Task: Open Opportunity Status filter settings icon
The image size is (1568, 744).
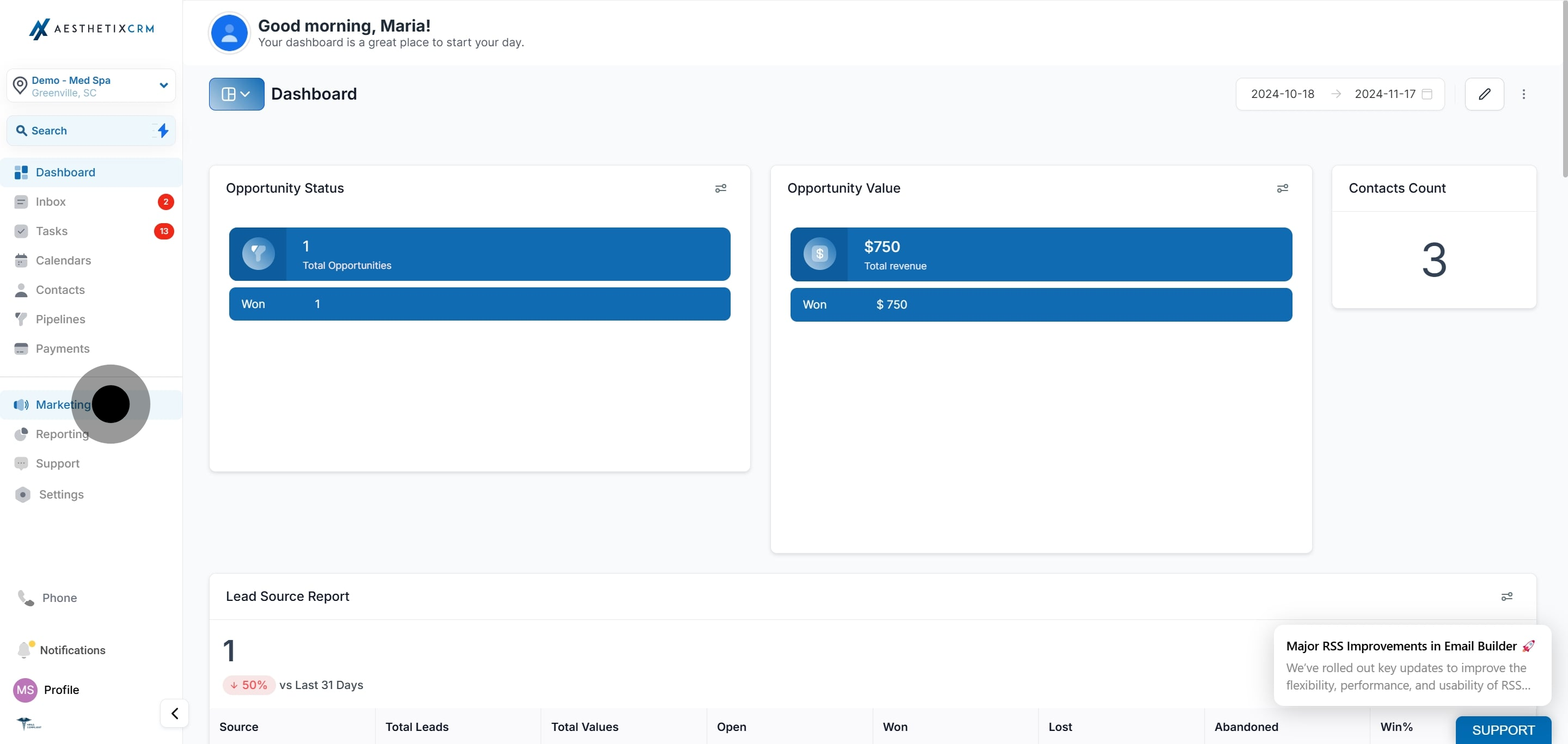Action: pos(721,188)
